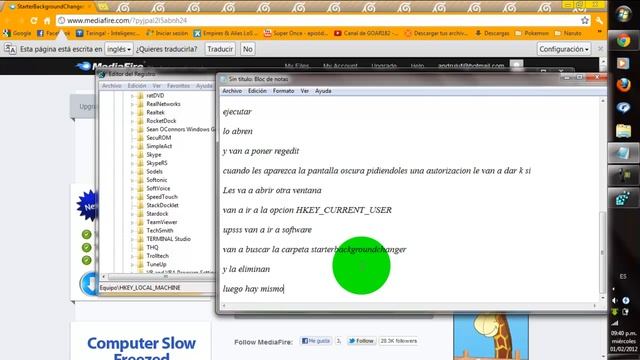Screen dimensions: 640x360
Task: Click the line 'luego hay mismo' in Notepad
Action: point(253,289)
